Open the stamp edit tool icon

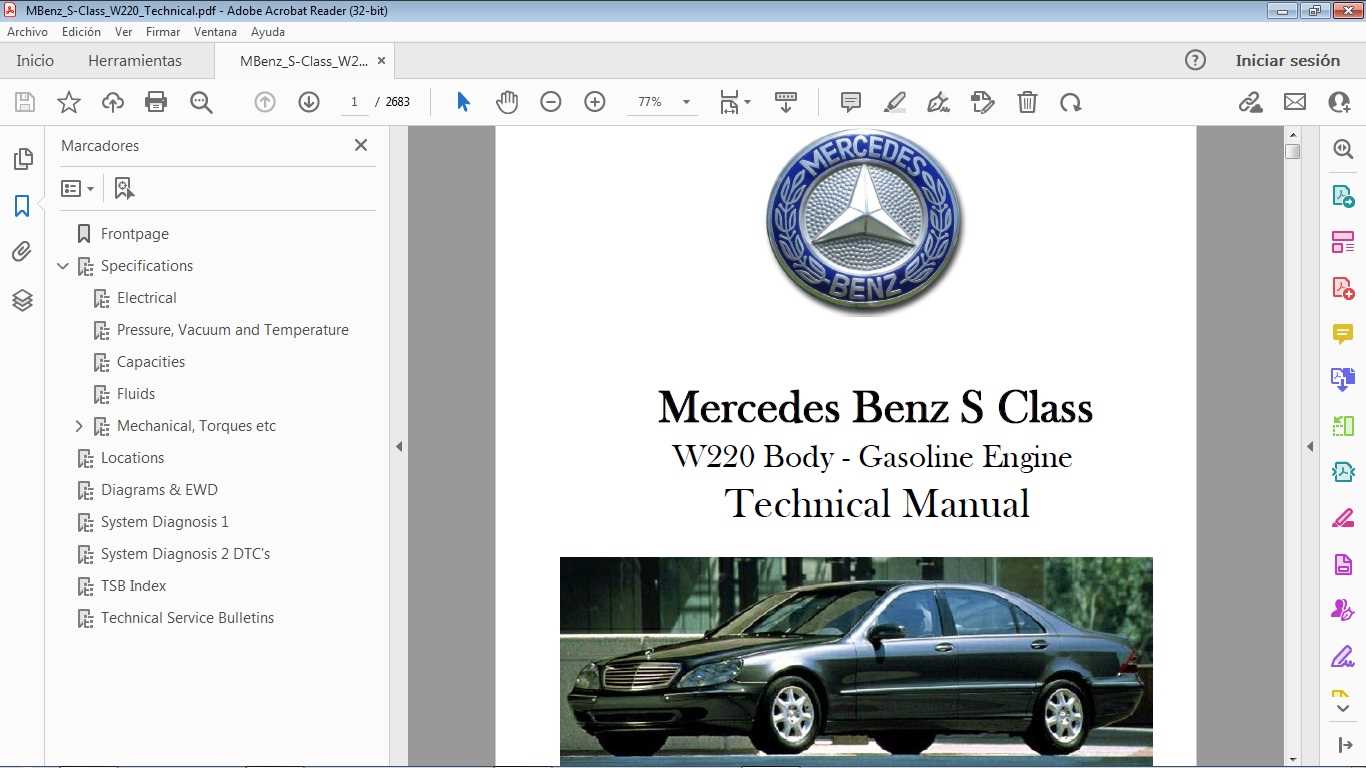pyautogui.click(x=983, y=102)
